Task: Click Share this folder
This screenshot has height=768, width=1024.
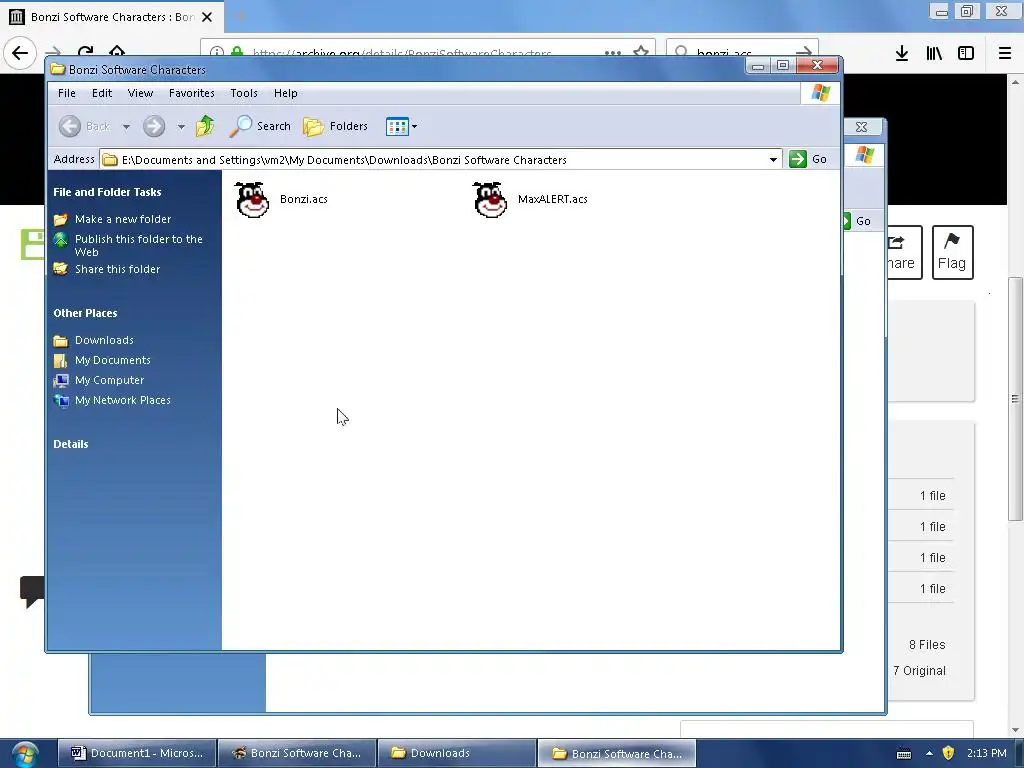Action: coord(118,269)
